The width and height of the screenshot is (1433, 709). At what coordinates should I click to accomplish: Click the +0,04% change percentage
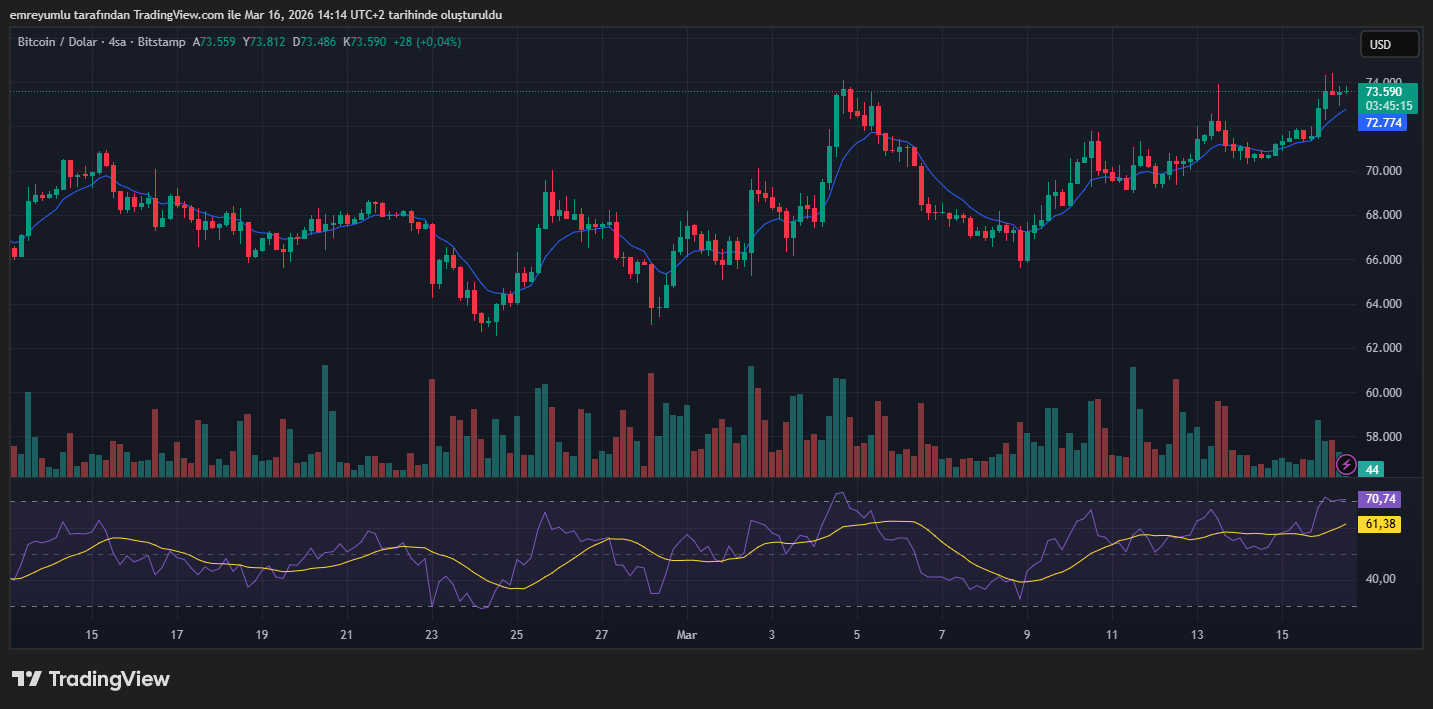437,42
